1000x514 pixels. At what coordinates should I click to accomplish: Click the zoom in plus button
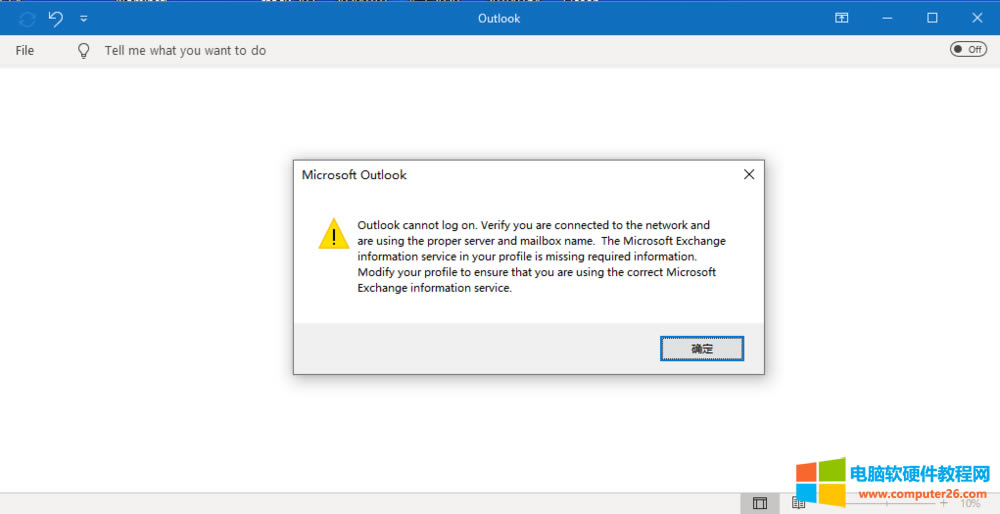coord(943,503)
